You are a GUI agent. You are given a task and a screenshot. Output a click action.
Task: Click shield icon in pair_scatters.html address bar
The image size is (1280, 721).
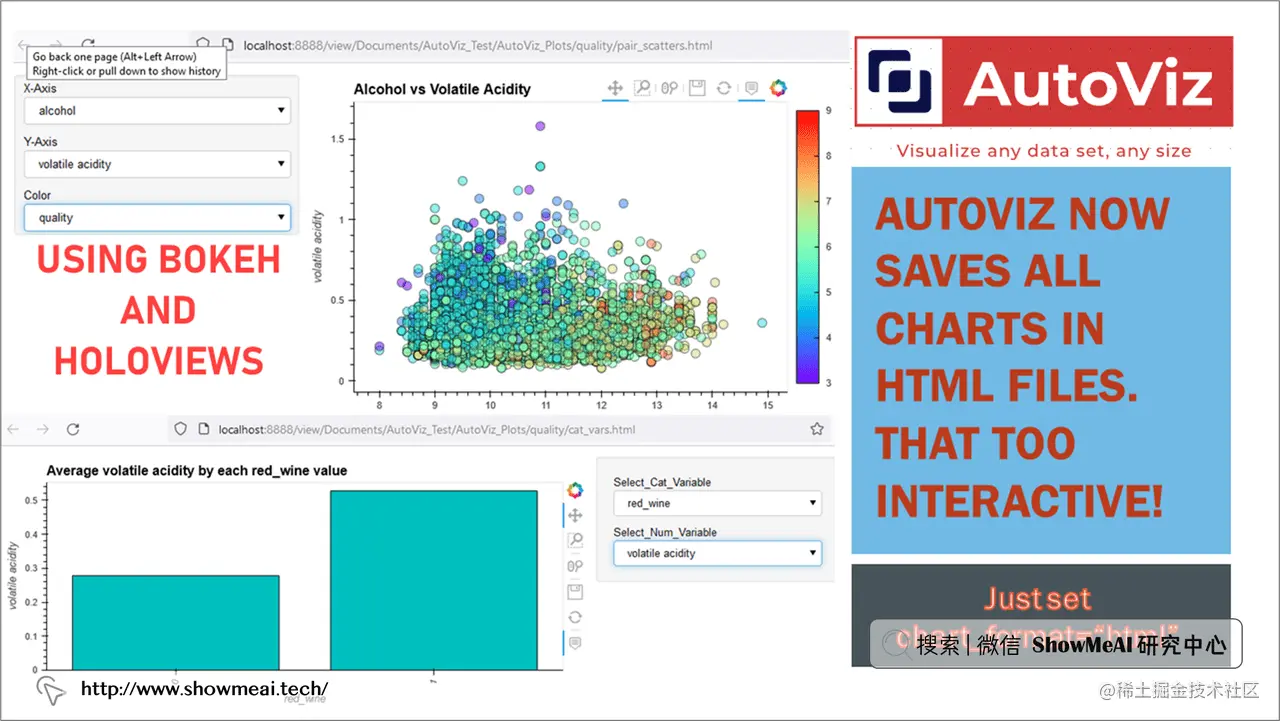pyautogui.click(x=203, y=45)
